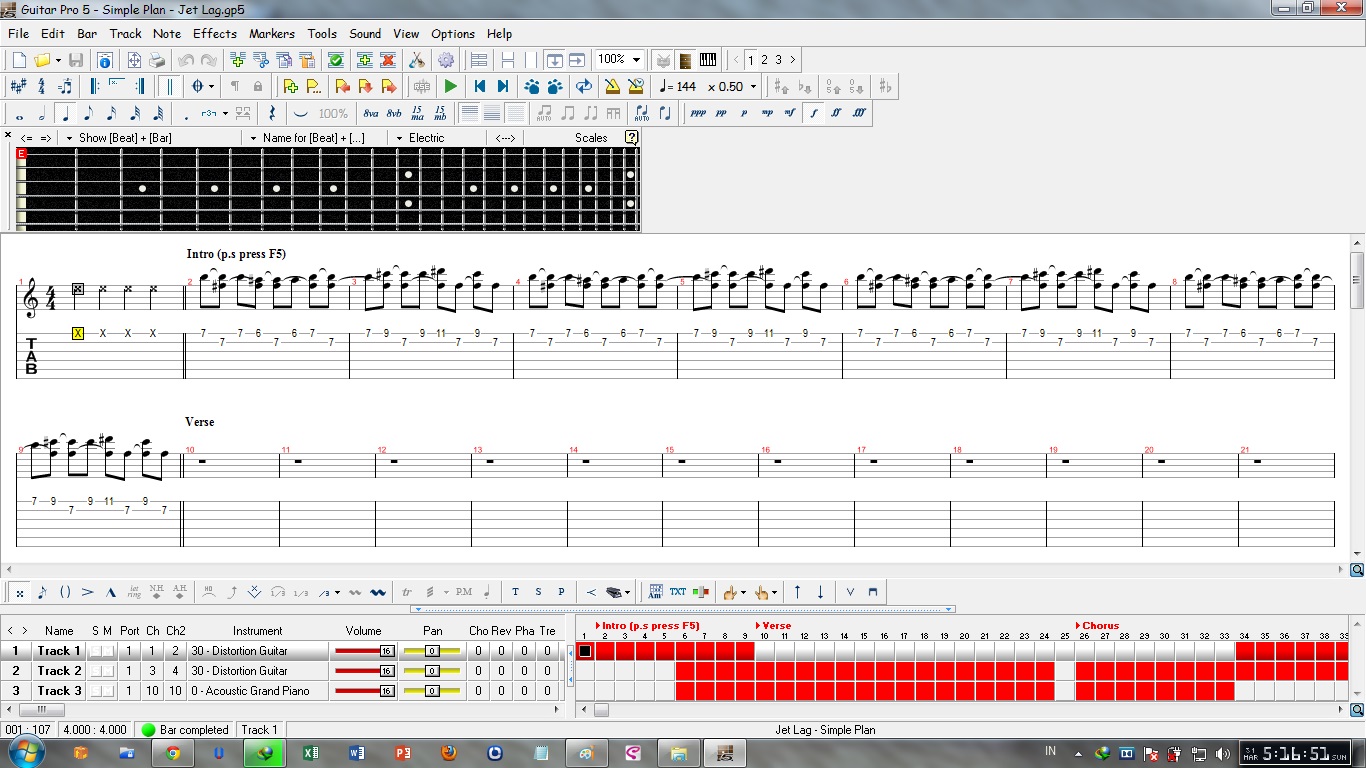Open the 100% zoom dropdown

point(635,59)
